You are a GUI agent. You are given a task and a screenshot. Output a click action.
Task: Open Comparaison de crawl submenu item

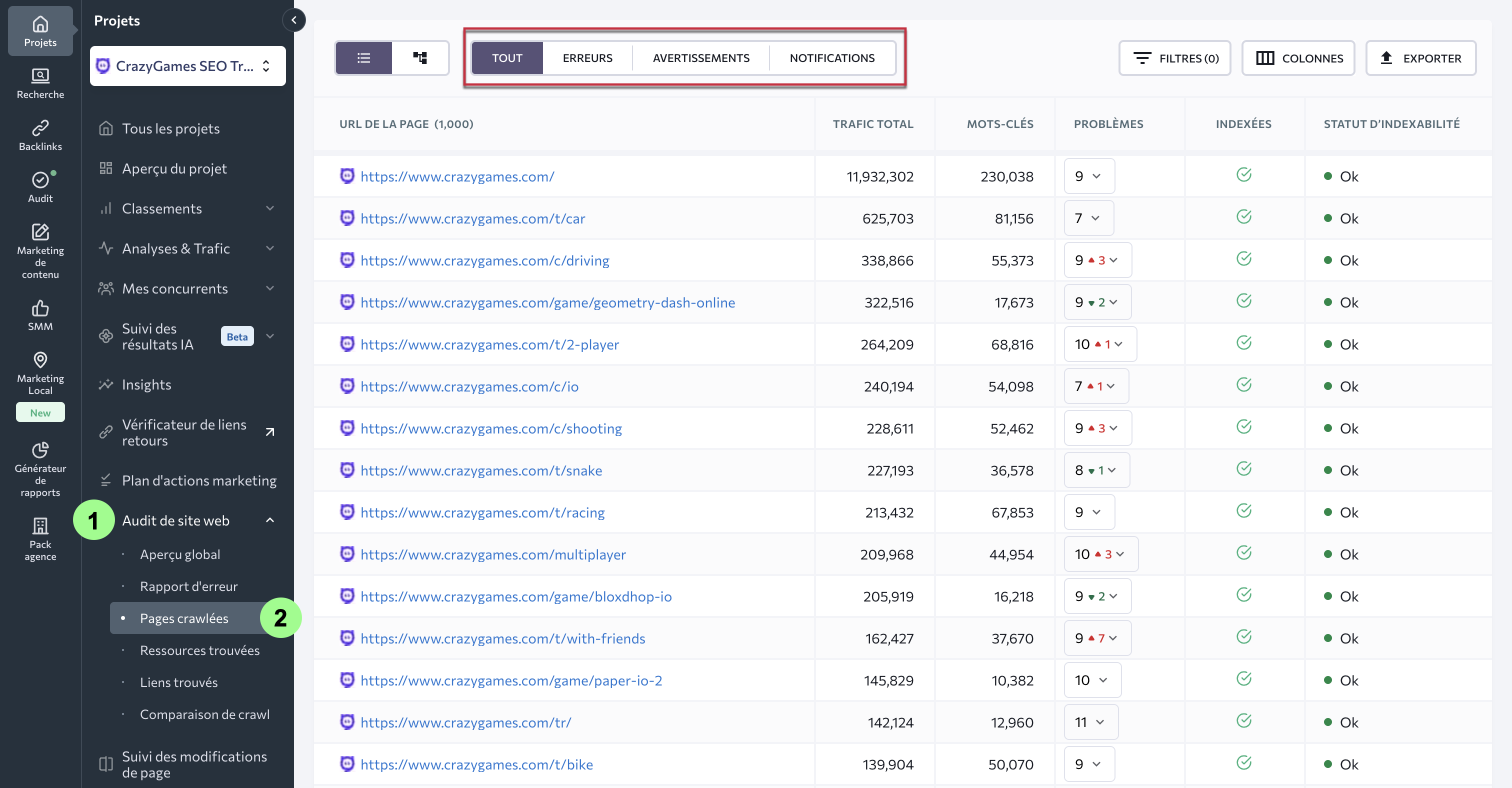point(204,714)
